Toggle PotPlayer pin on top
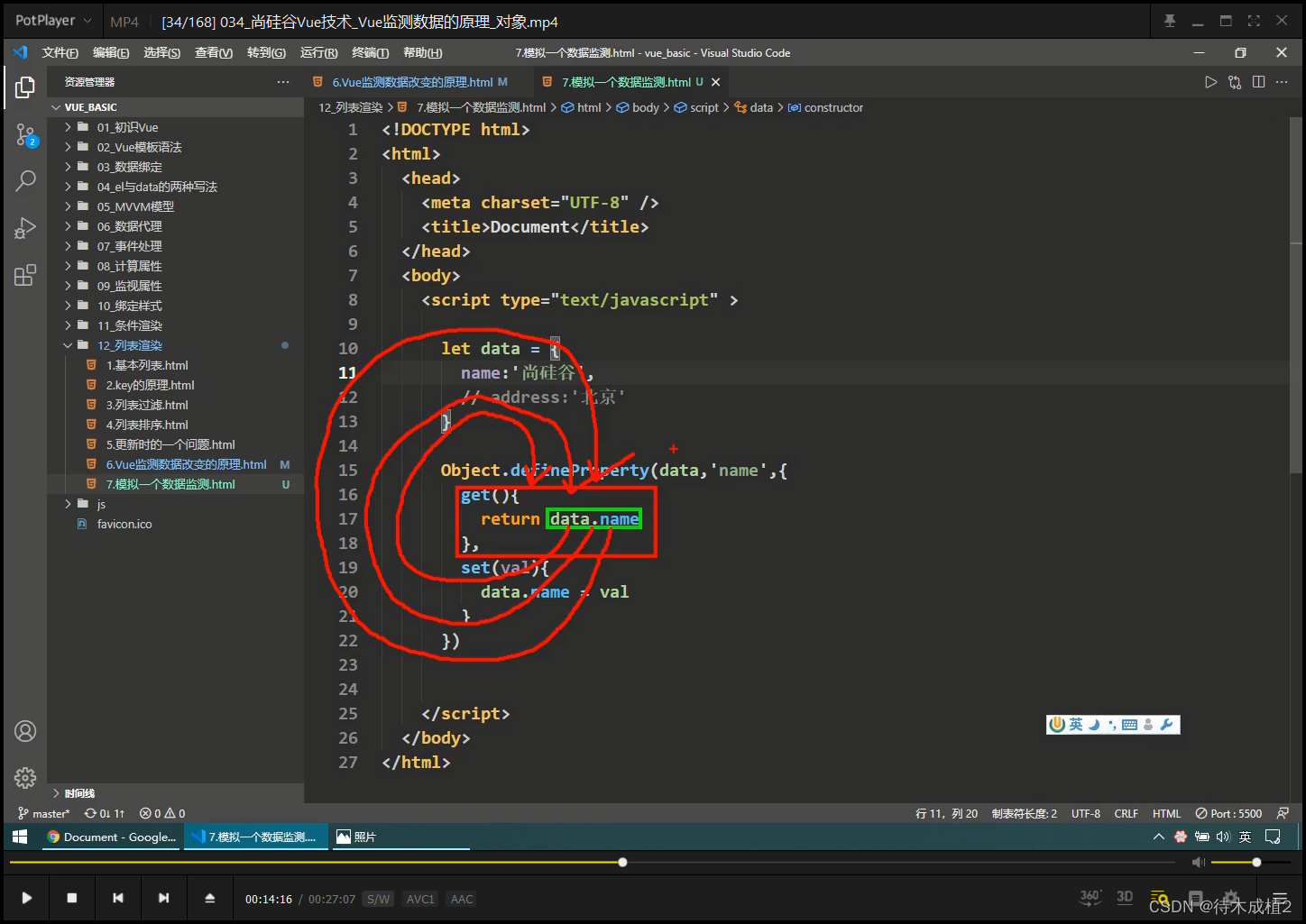This screenshot has width=1306, height=924. (x=1170, y=21)
